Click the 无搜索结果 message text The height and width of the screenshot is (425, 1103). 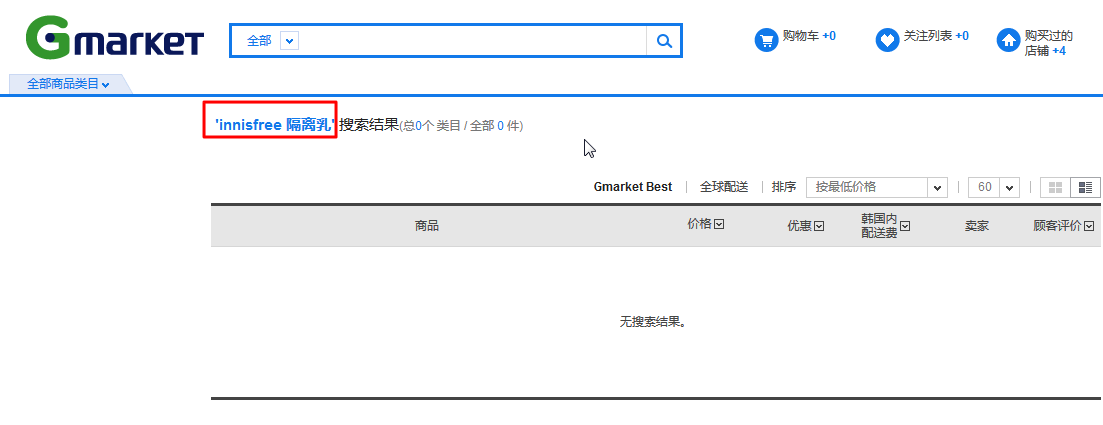tap(653, 322)
